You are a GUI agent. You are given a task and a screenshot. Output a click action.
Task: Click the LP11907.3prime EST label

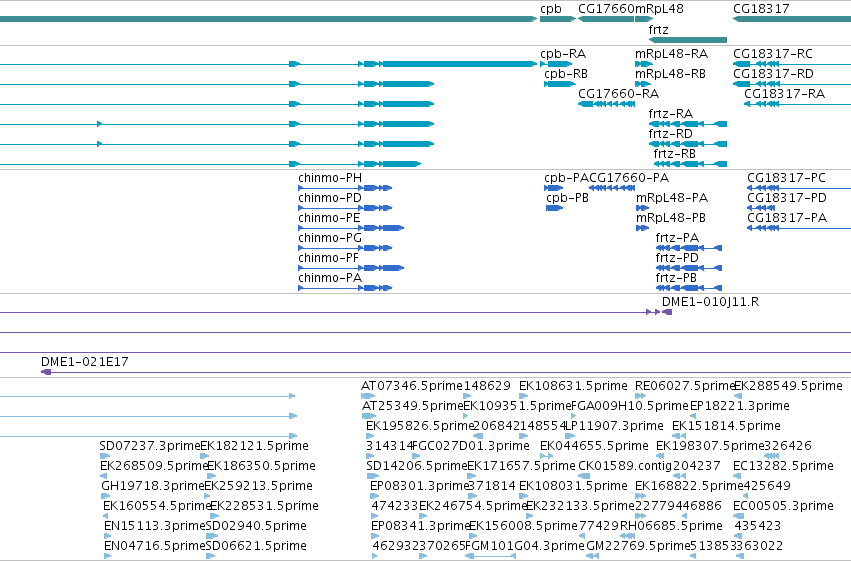click(x=614, y=426)
